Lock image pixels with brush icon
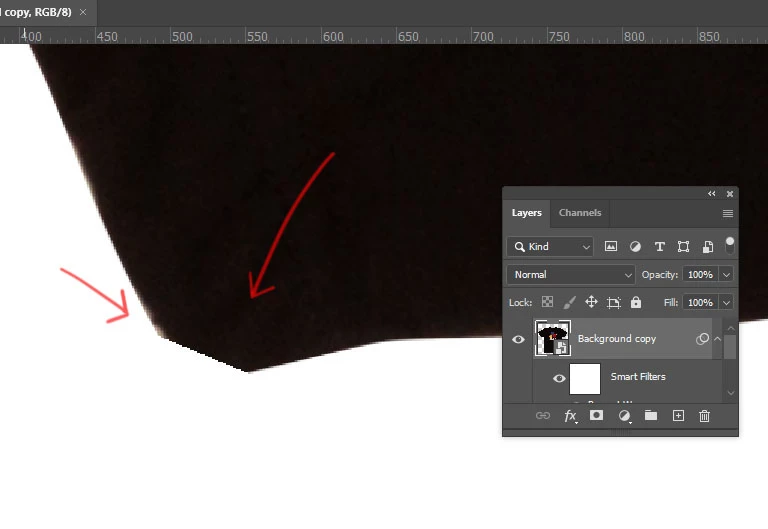The width and height of the screenshot is (768, 529). [569, 302]
